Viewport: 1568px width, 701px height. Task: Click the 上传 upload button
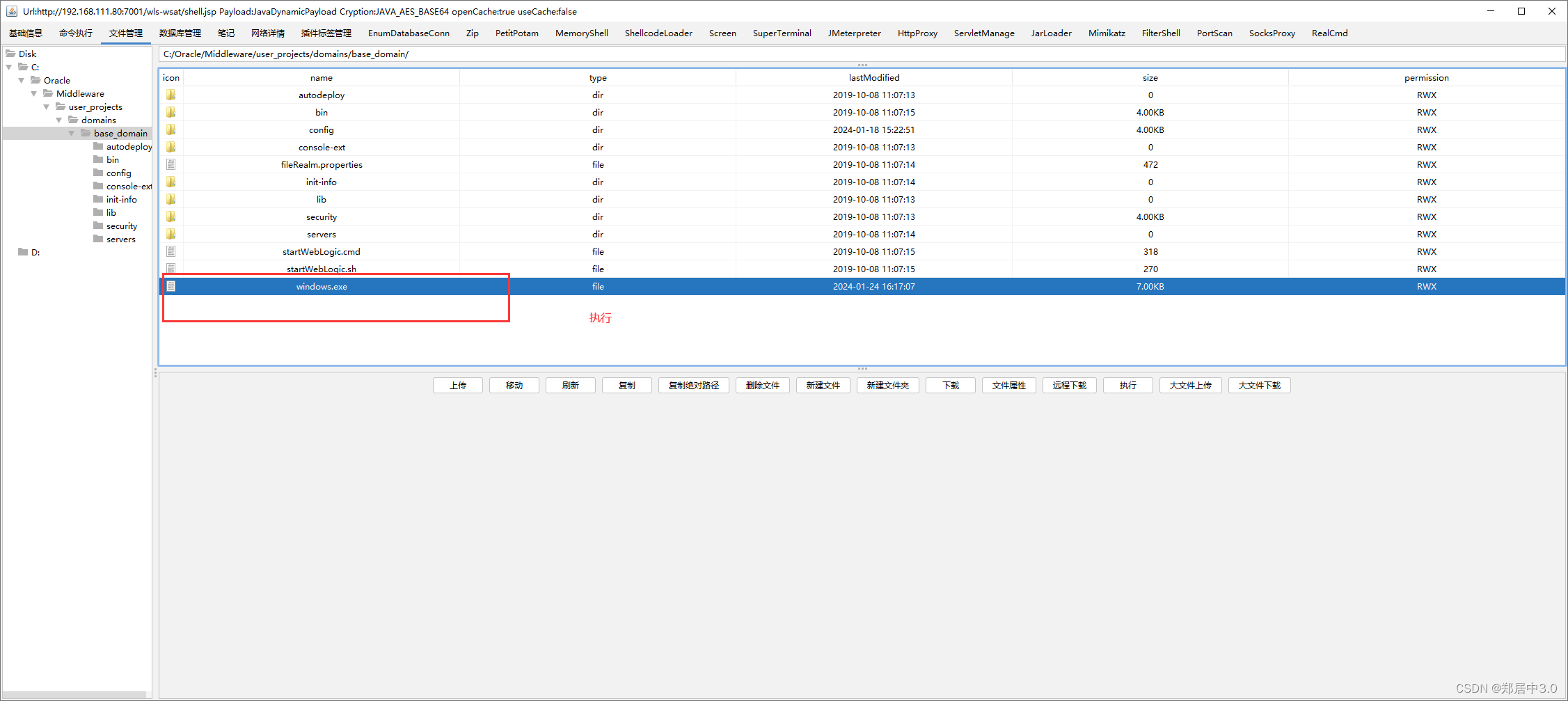pyautogui.click(x=458, y=386)
